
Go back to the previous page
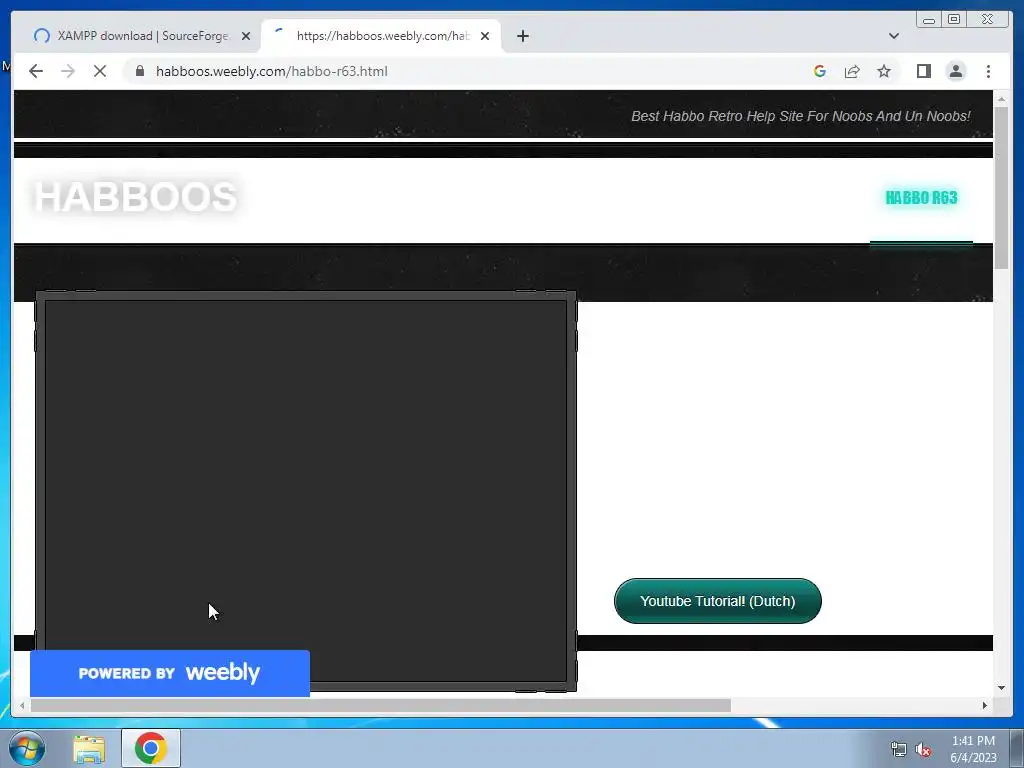(36, 71)
